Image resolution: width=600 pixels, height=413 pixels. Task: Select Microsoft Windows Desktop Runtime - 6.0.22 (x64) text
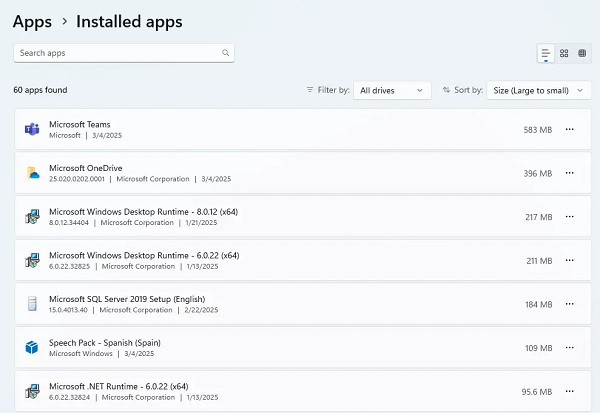click(x=144, y=255)
